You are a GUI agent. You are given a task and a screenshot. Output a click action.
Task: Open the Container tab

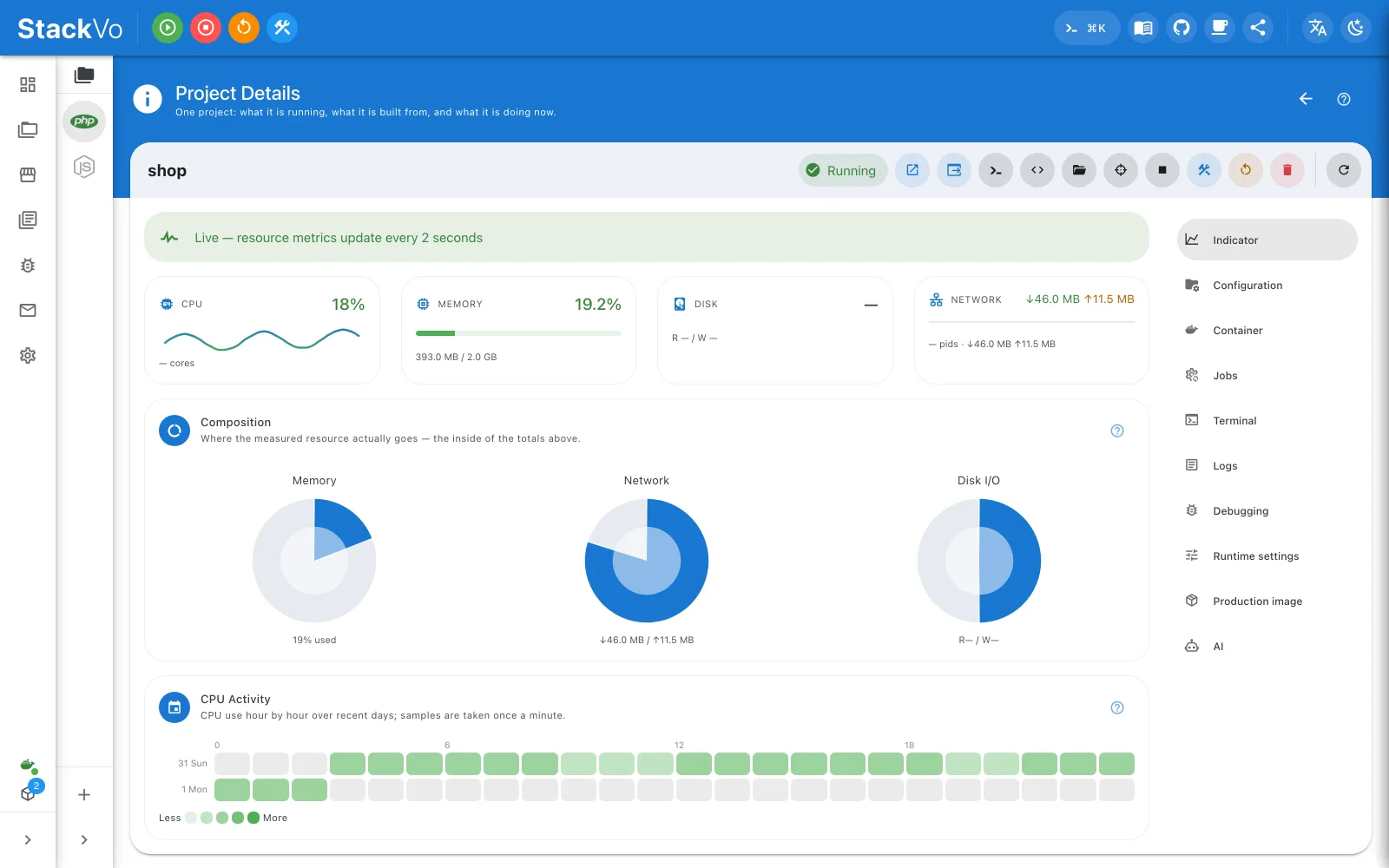(1267, 330)
